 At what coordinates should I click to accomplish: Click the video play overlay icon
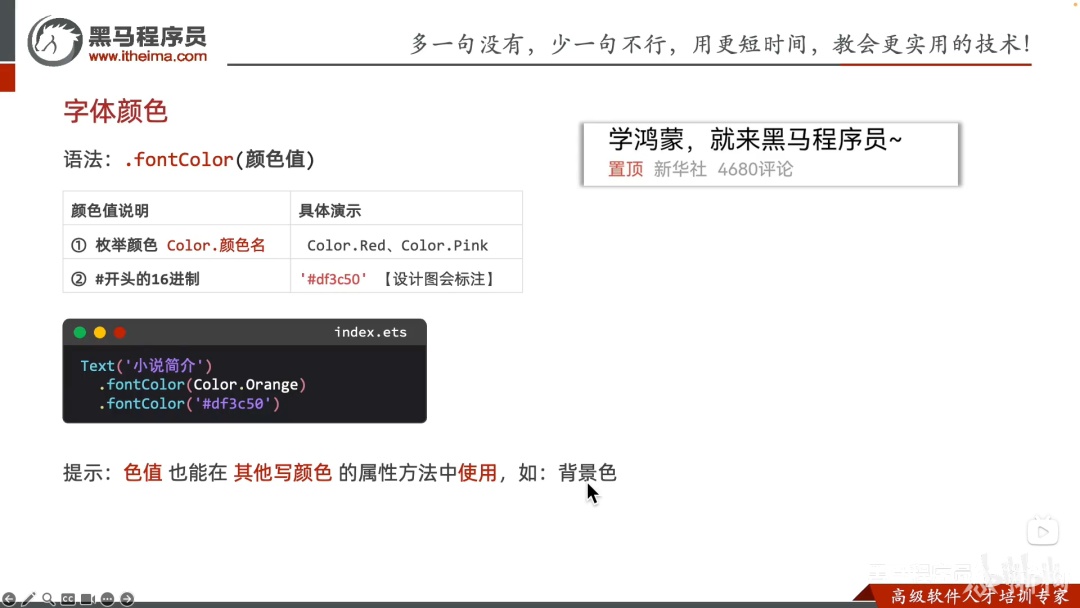(x=1043, y=532)
